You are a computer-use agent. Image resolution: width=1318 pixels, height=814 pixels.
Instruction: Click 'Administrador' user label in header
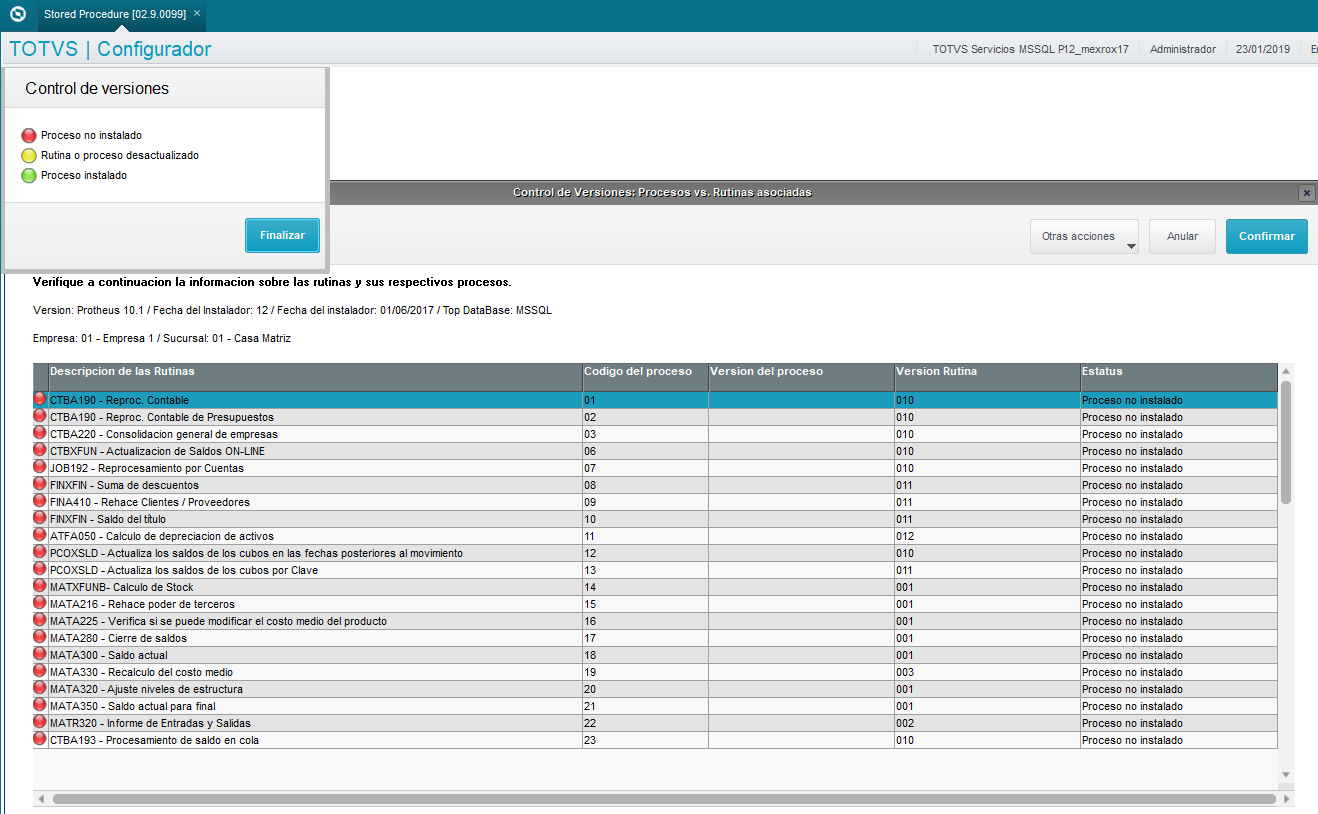tap(1183, 49)
